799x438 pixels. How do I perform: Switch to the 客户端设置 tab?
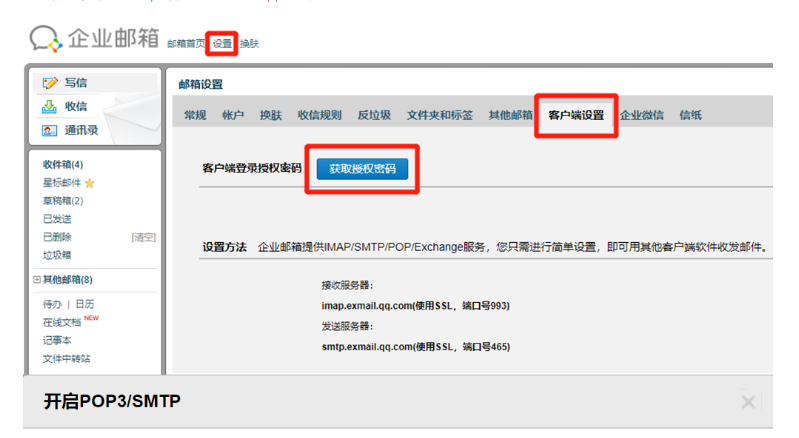click(575, 115)
